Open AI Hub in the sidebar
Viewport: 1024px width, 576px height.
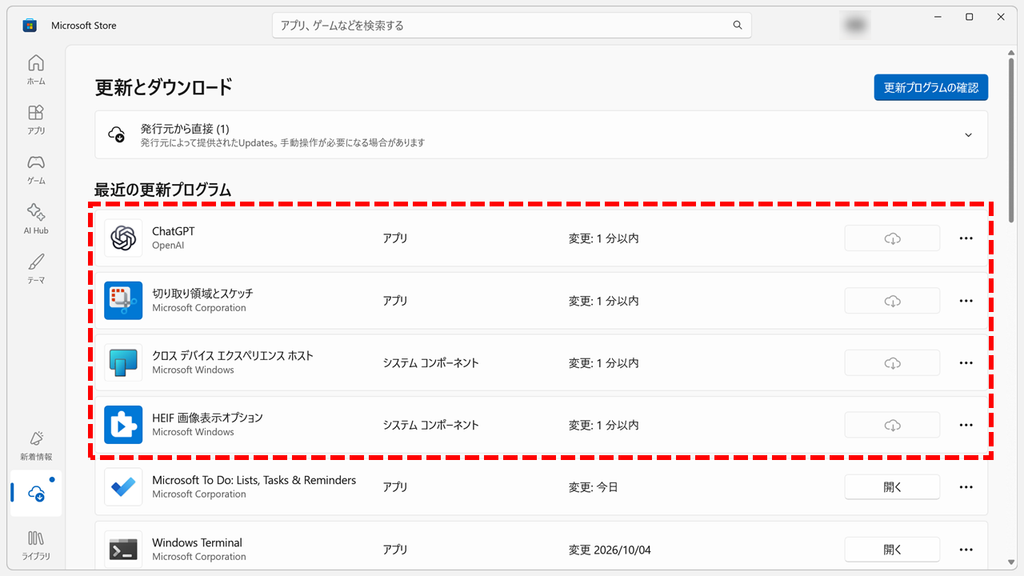pyautogui.click(x=36, y=219)
